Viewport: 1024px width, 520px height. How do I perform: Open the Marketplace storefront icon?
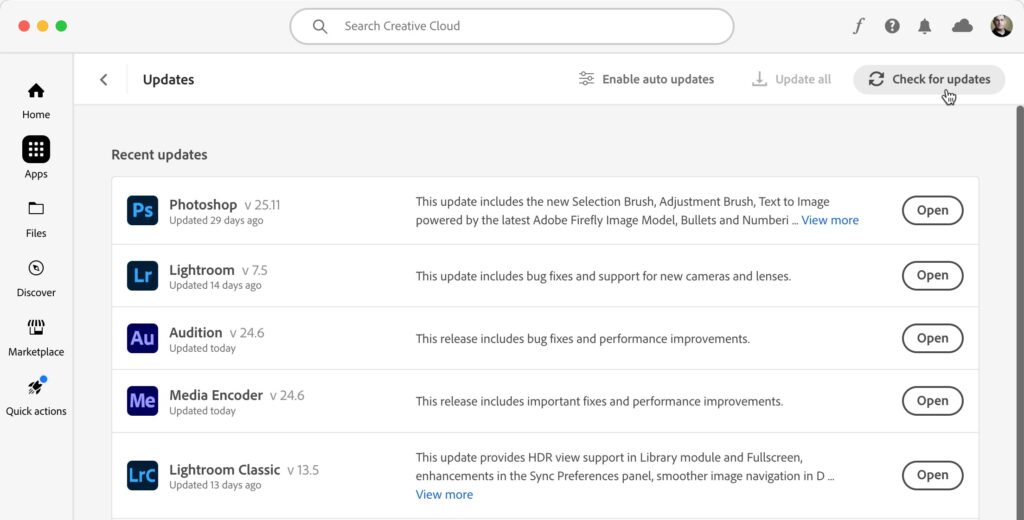36,327
